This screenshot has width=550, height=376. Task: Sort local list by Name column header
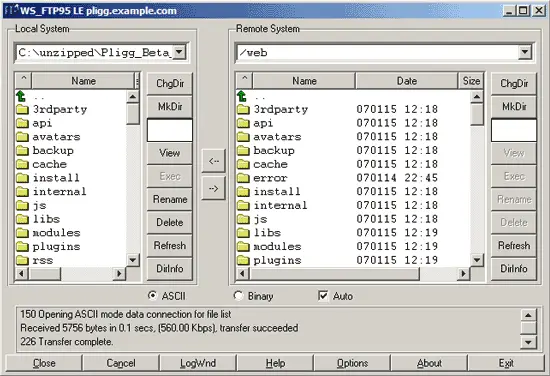(83, 81)
